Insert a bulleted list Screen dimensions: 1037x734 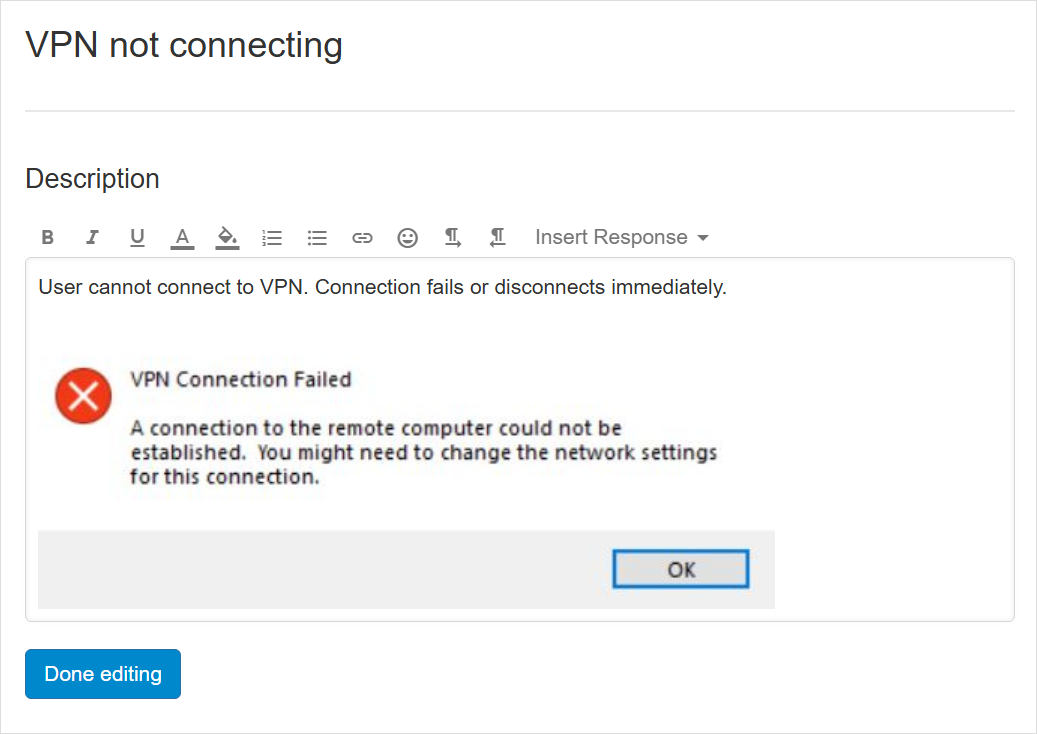coord(317,238)
